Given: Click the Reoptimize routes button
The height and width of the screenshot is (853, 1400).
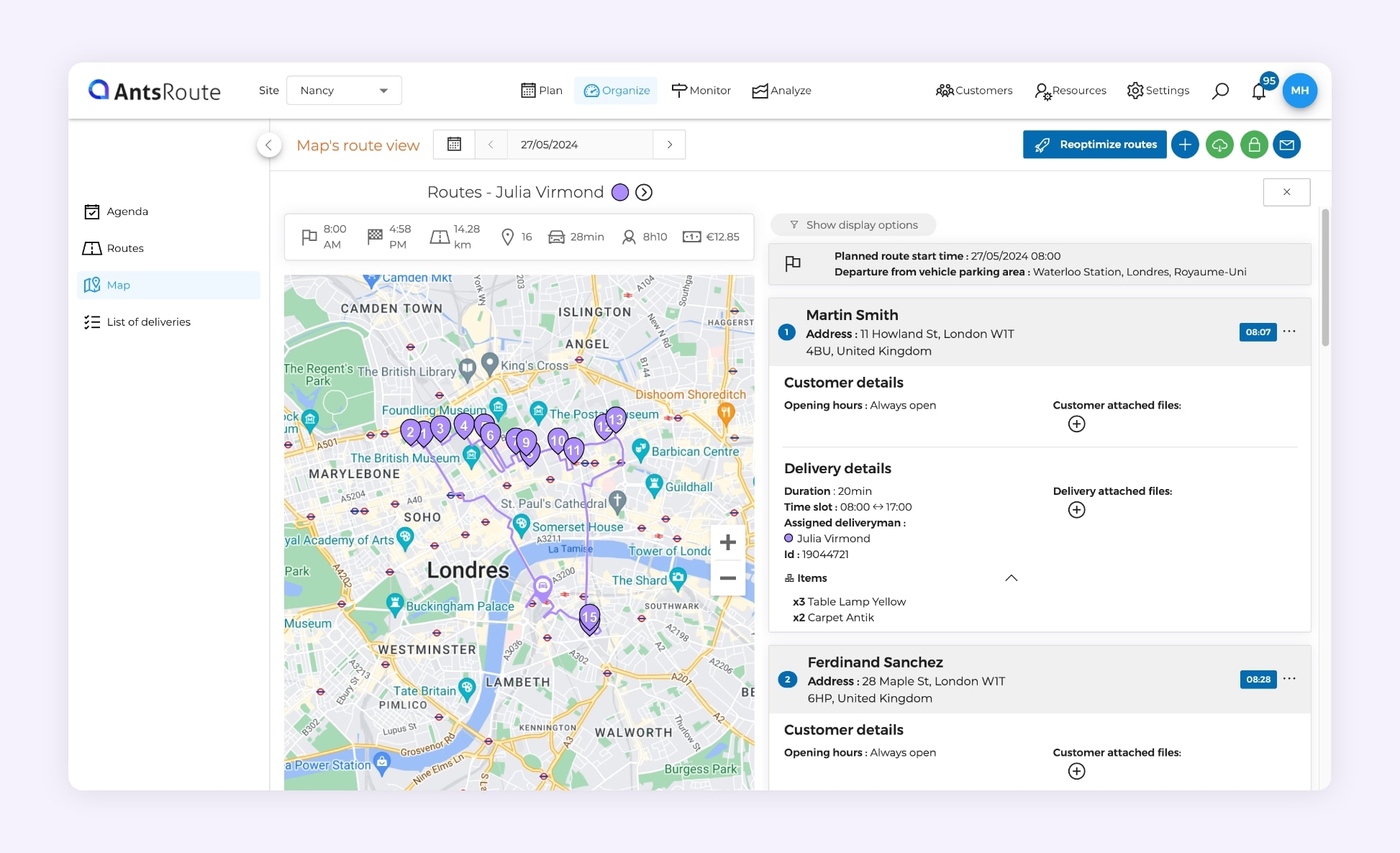Looking at the screenshot, I should [1094, 145].
